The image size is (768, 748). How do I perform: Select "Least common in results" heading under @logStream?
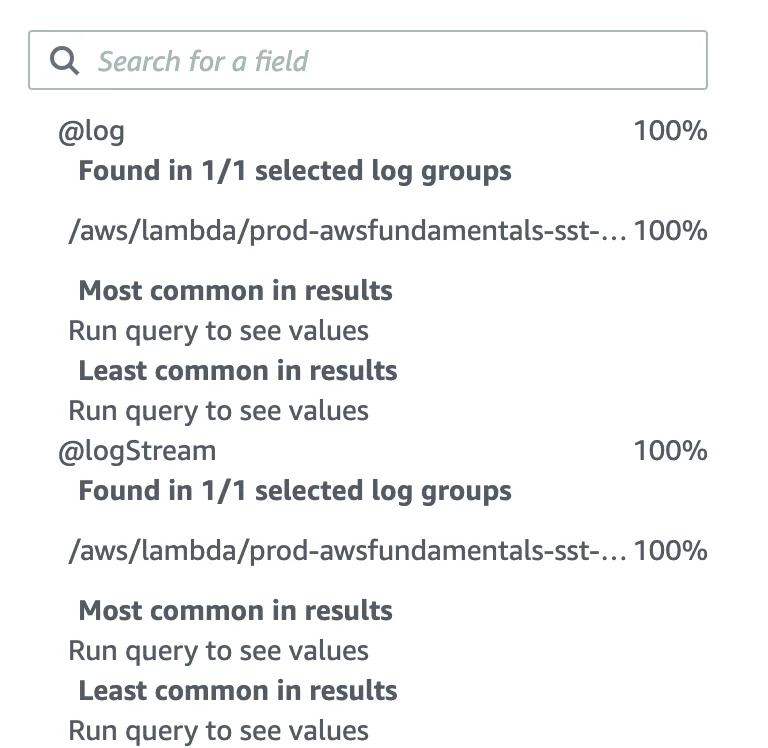[x=238, y=691]
